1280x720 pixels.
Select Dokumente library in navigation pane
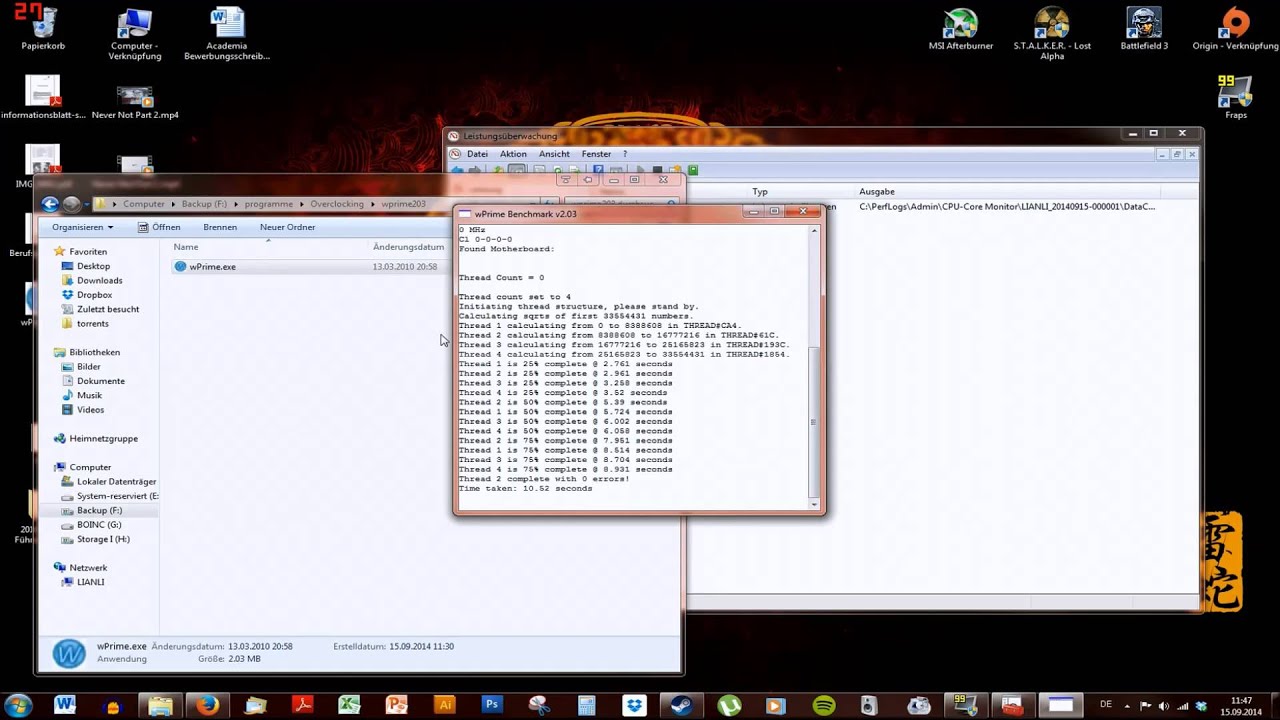(100, 381)
